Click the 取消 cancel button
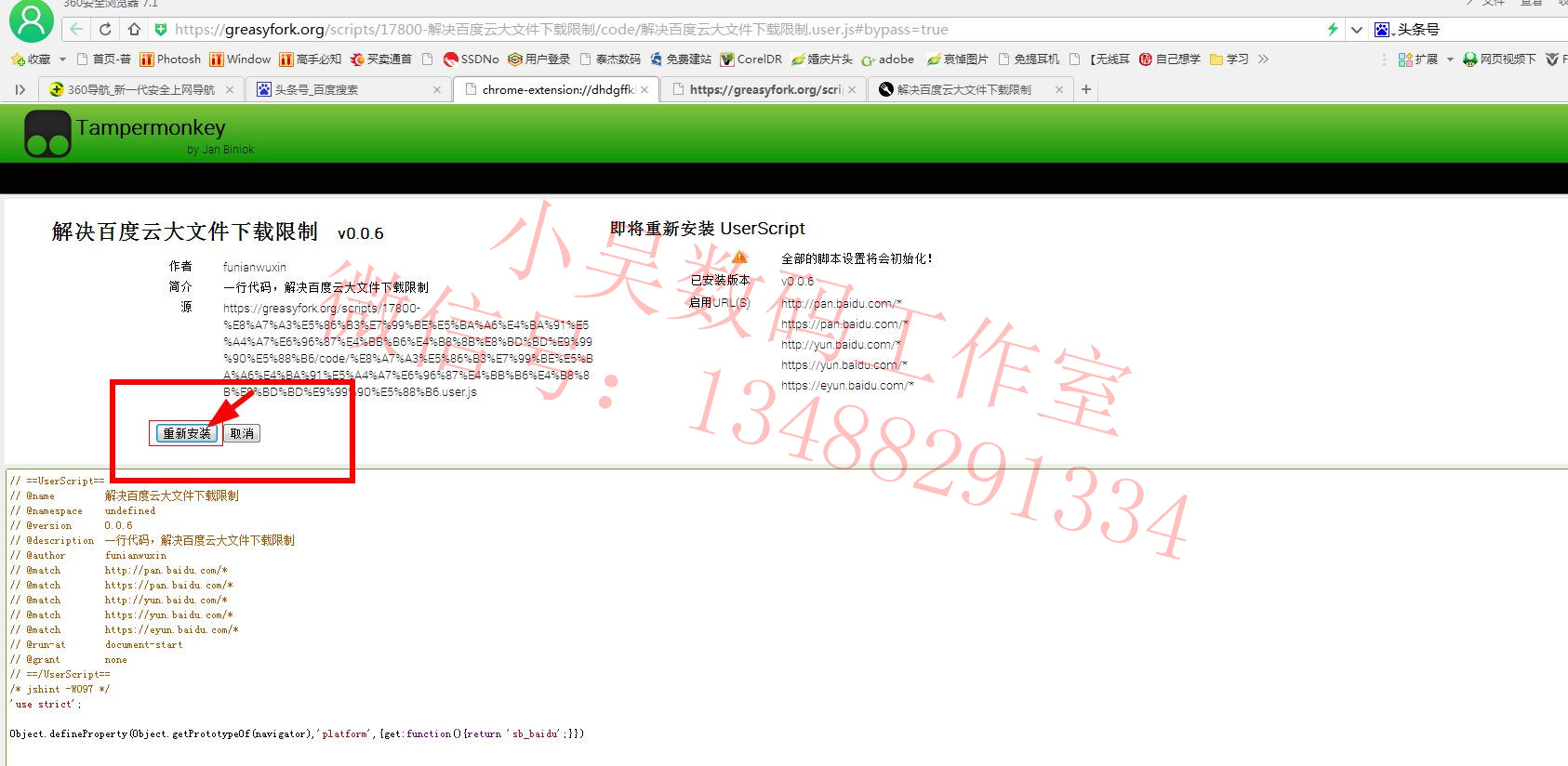 242,433
